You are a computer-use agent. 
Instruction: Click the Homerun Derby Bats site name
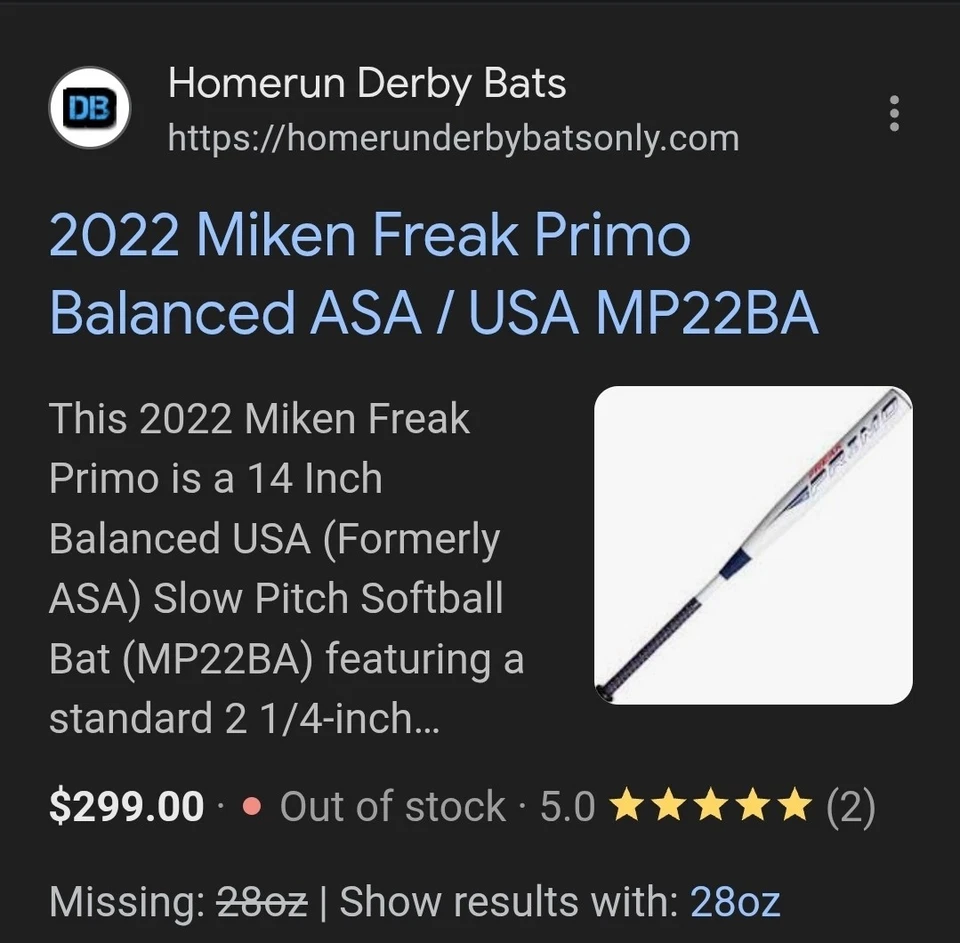tap(366, 83)
